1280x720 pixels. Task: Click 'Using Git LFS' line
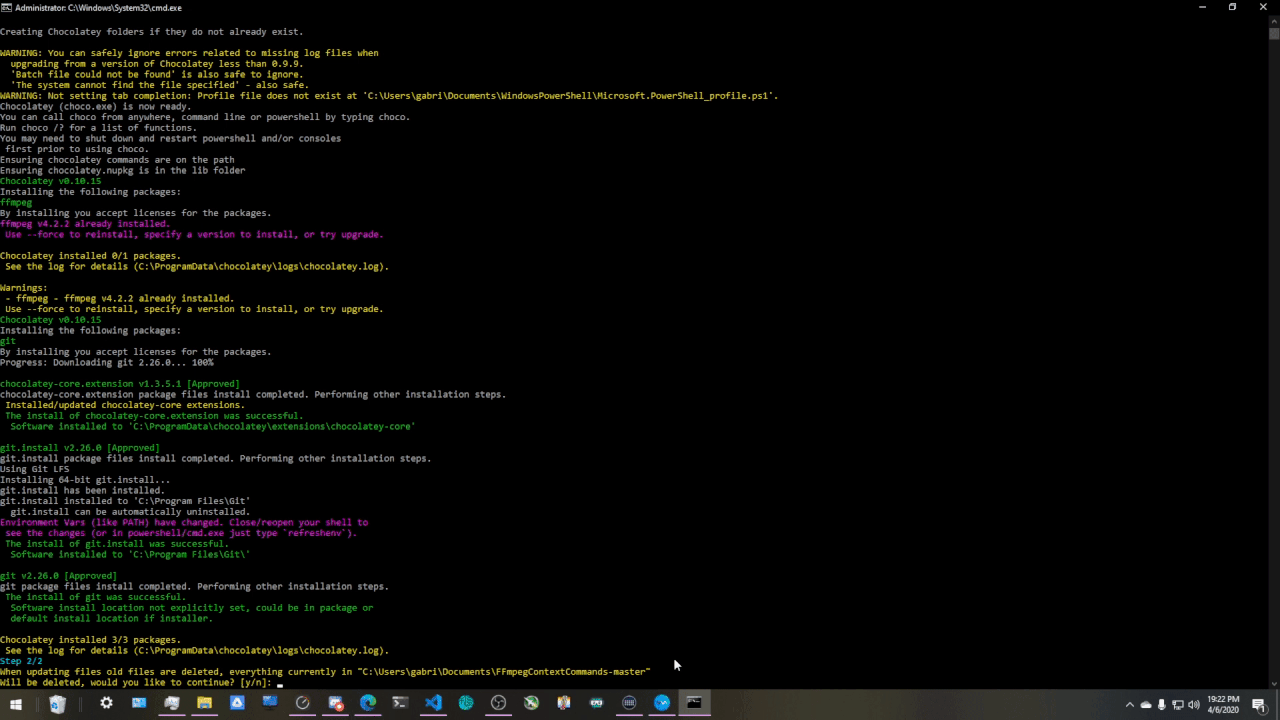point(34,469)
